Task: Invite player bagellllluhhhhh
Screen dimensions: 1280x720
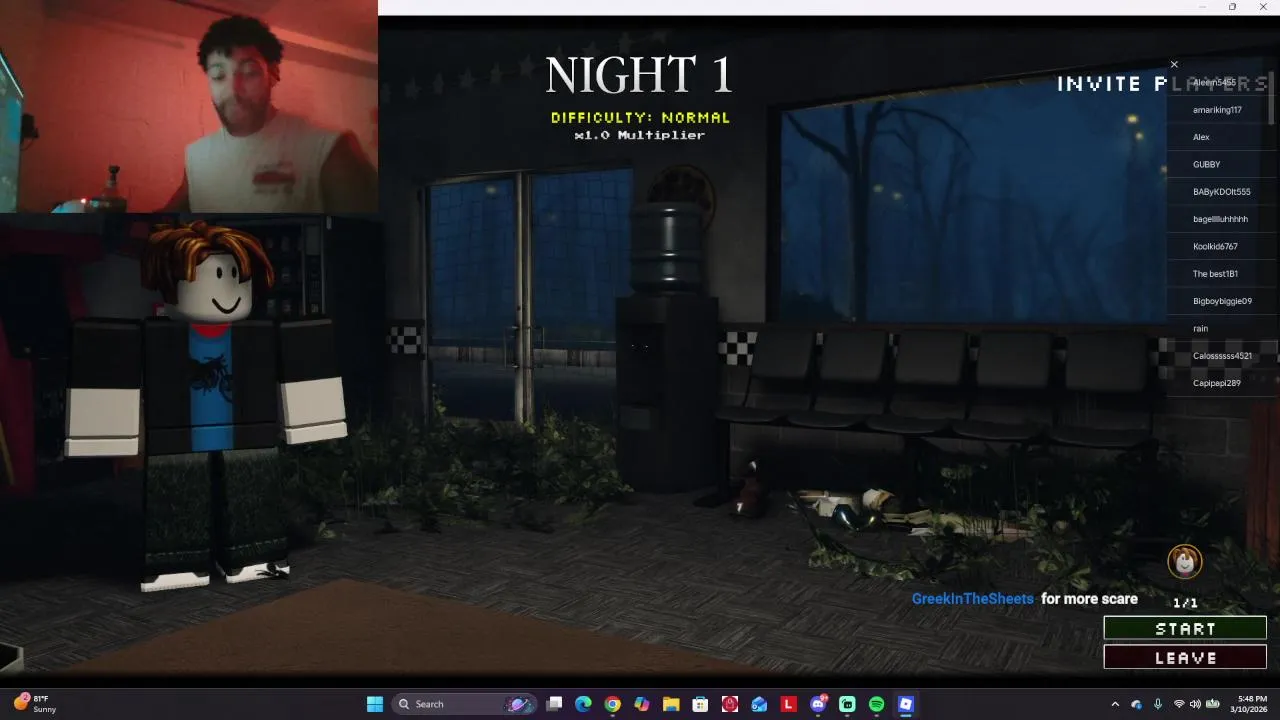Action: [x=1221, y=219]
